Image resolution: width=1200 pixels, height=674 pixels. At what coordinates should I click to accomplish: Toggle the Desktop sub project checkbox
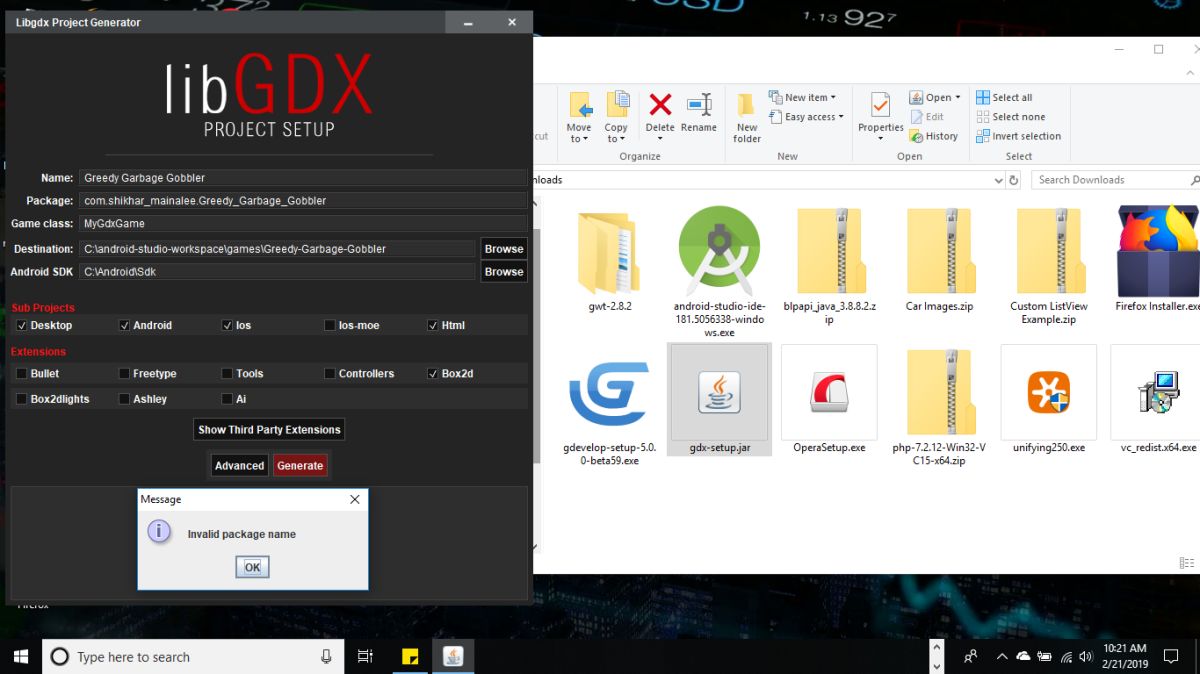click(x=22, y=325)
